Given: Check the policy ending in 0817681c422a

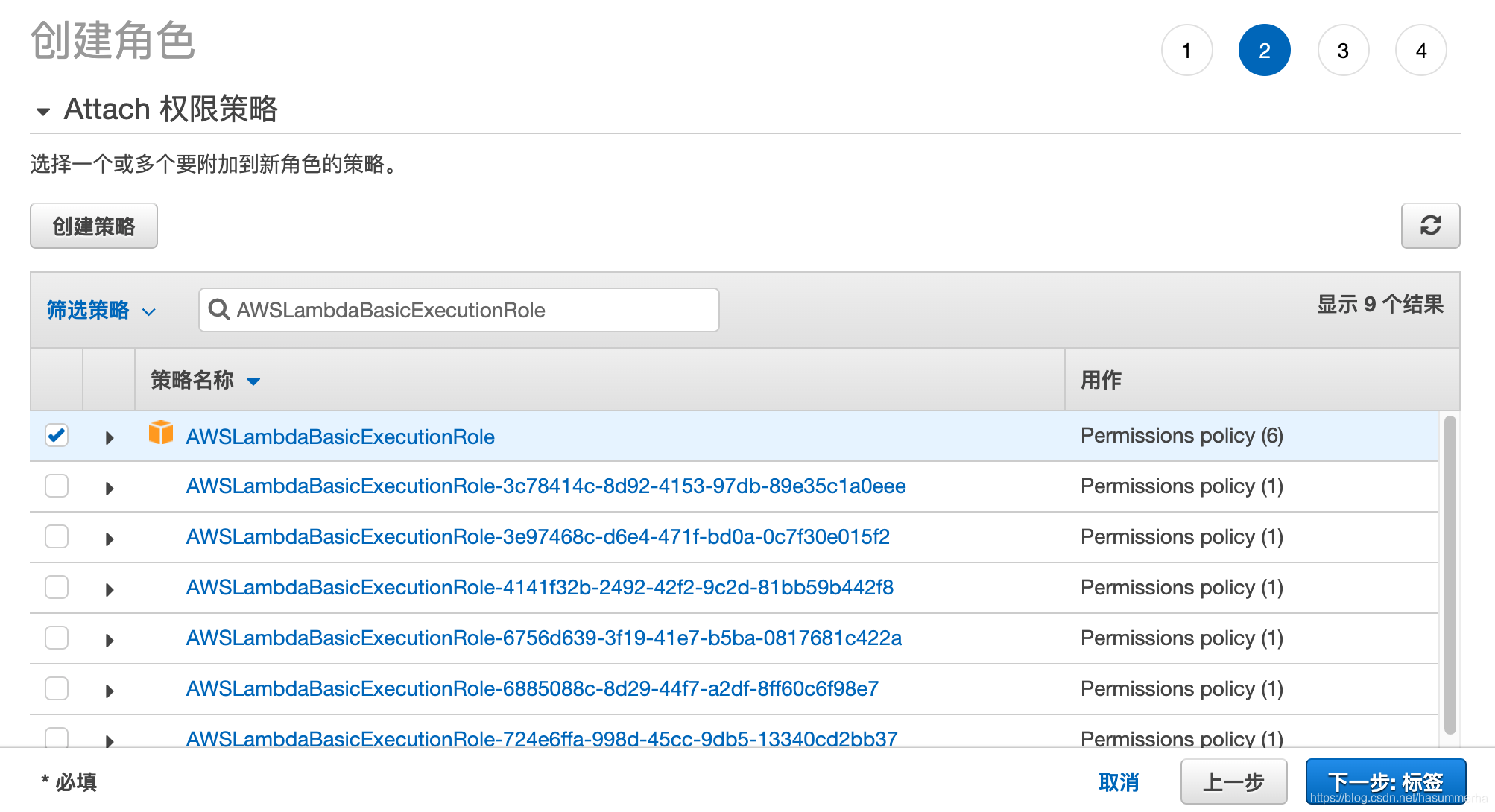Looking at the screenshot, I should [x=57, y=638].
